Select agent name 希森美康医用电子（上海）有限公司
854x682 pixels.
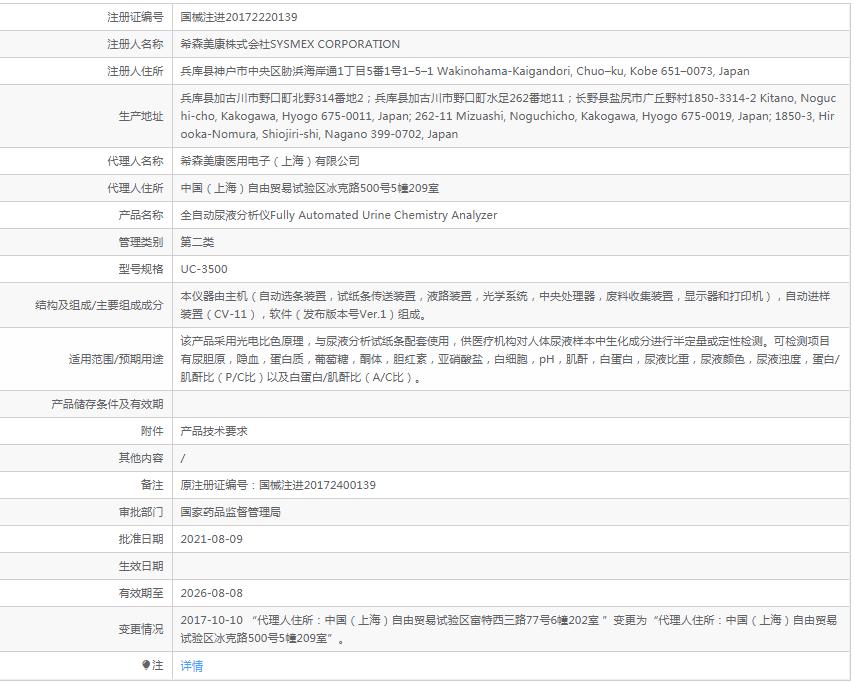270,161
